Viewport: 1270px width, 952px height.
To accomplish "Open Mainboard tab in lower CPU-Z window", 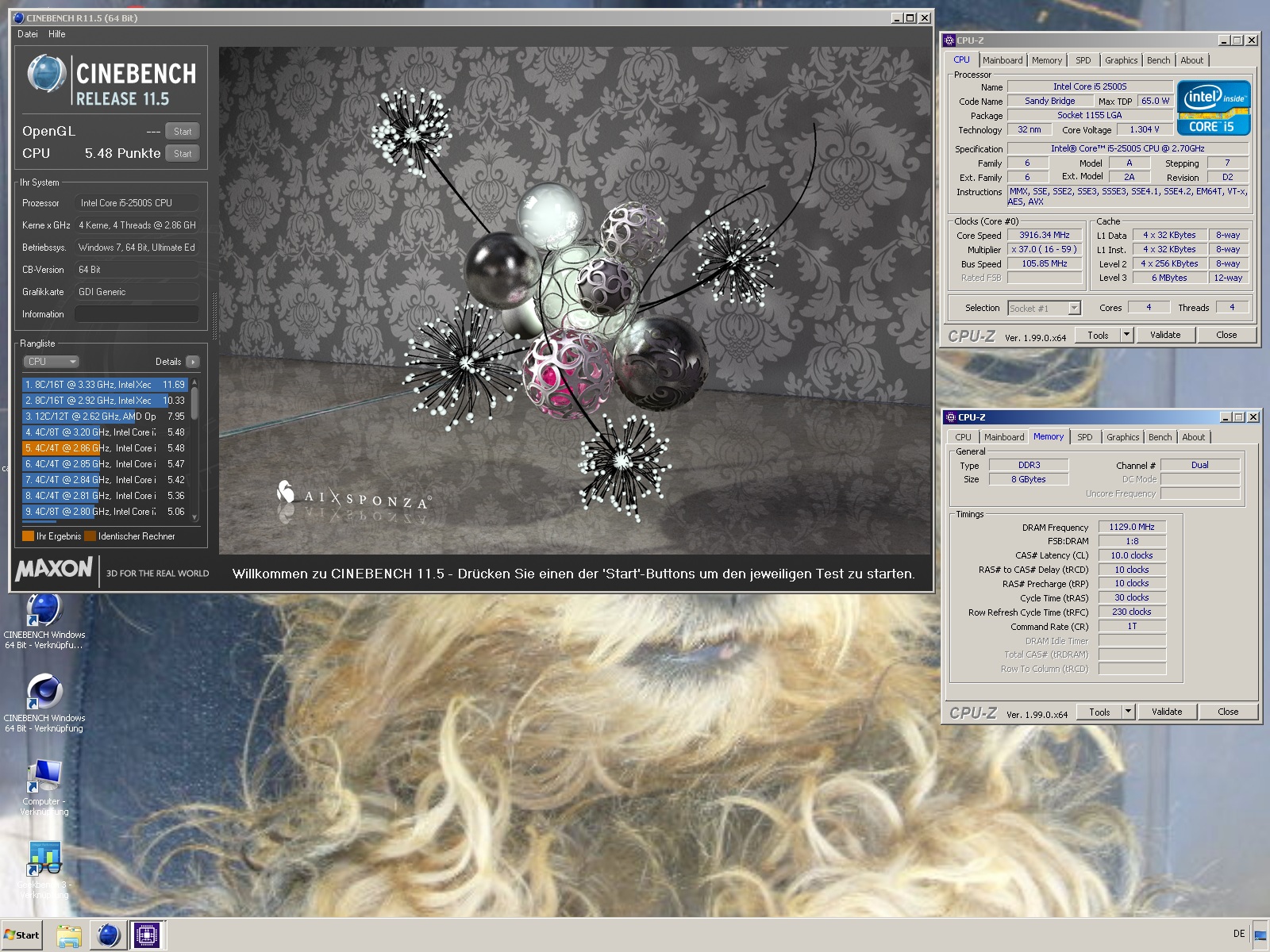I will [1004, 437].
